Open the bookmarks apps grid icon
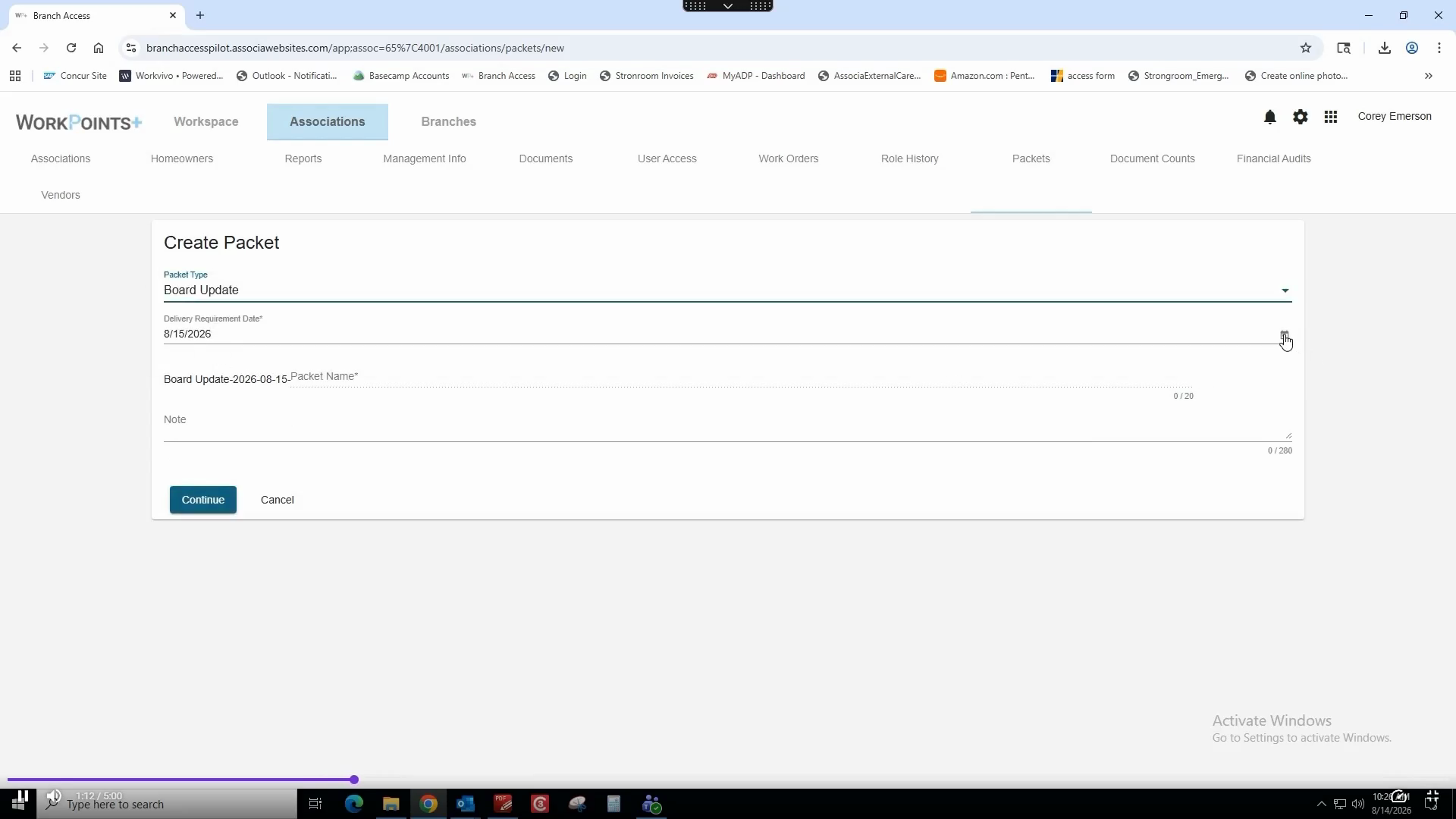The height and width of the screenshot is (819, 1456). (x=15, y=76)
